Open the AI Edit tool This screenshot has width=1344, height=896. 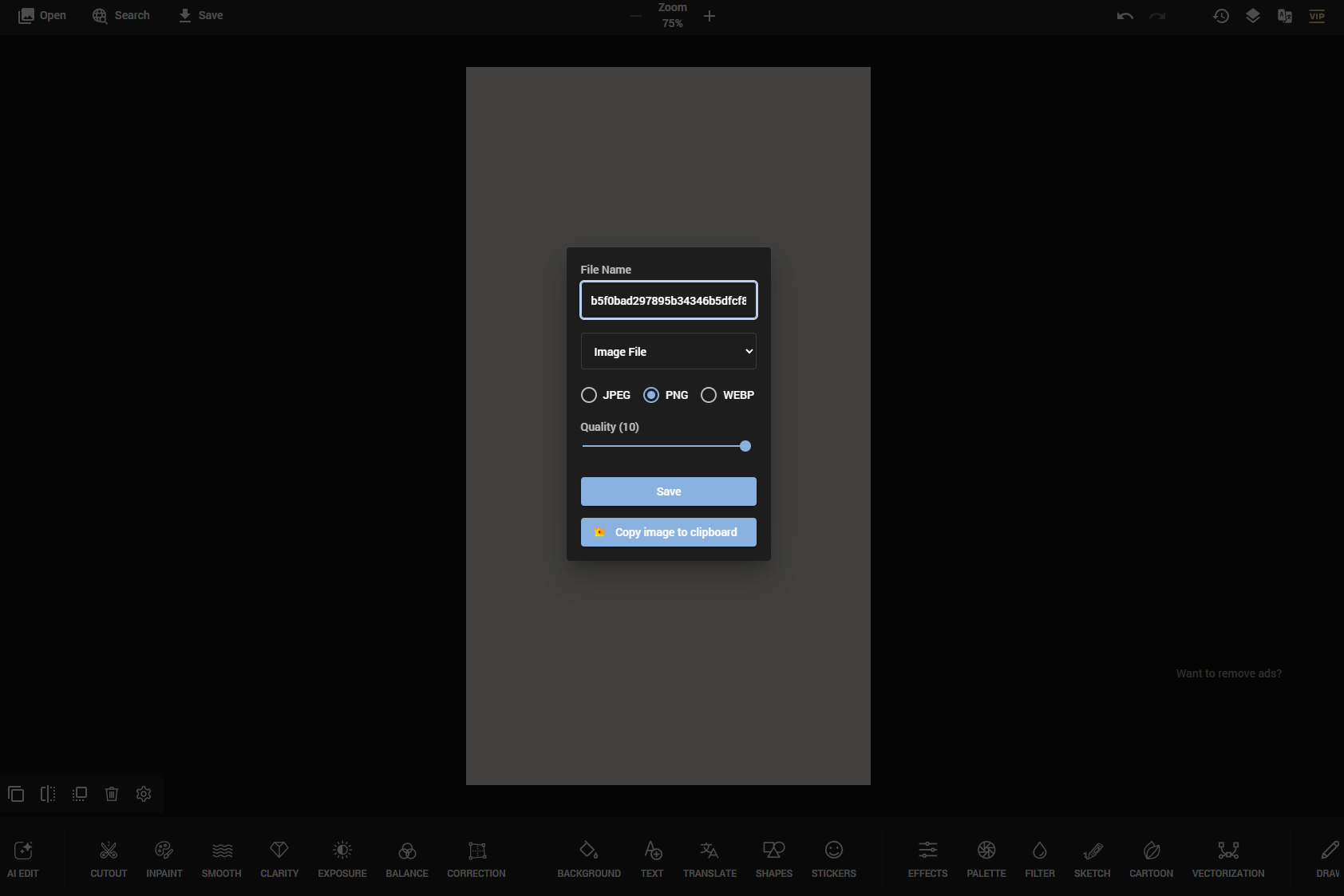(23, 859)
